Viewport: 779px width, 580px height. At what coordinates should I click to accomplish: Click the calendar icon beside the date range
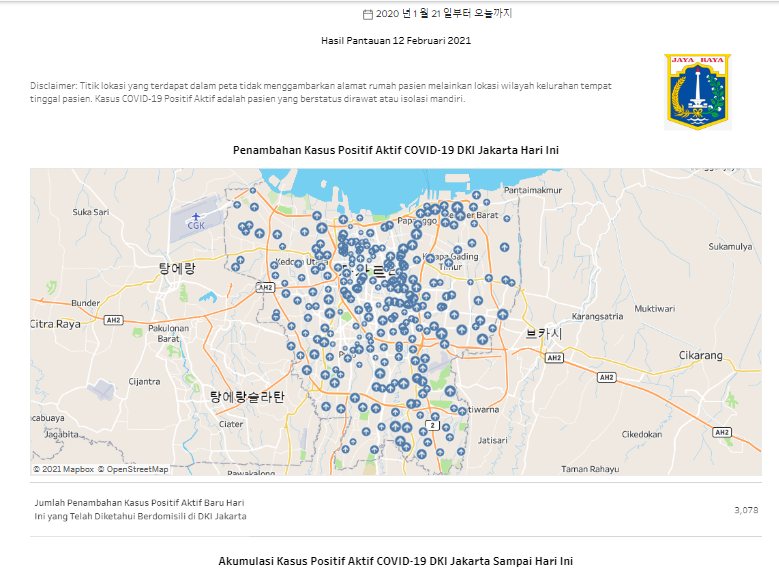(367, 14)
